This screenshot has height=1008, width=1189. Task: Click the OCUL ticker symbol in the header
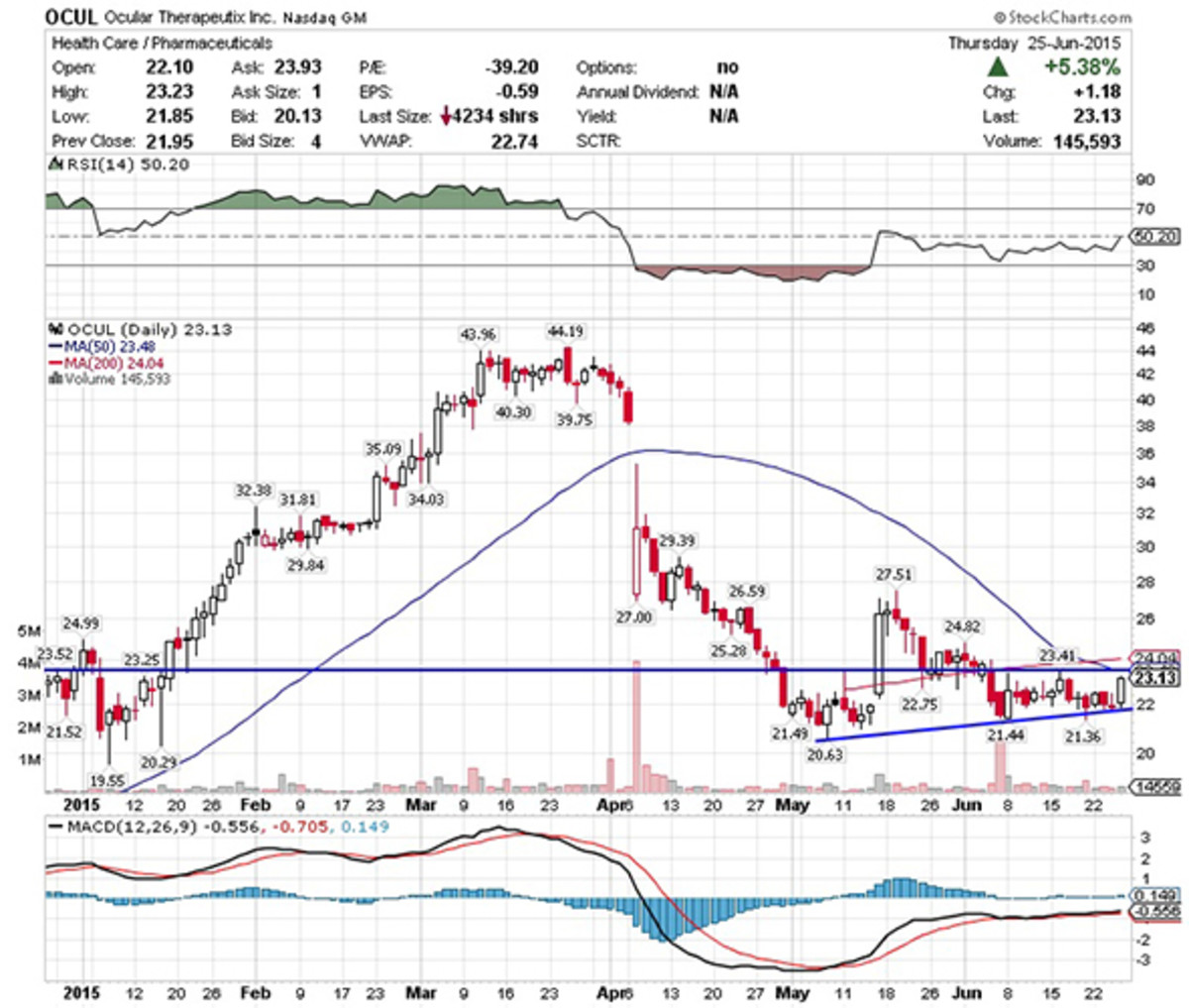coord(71,17)
